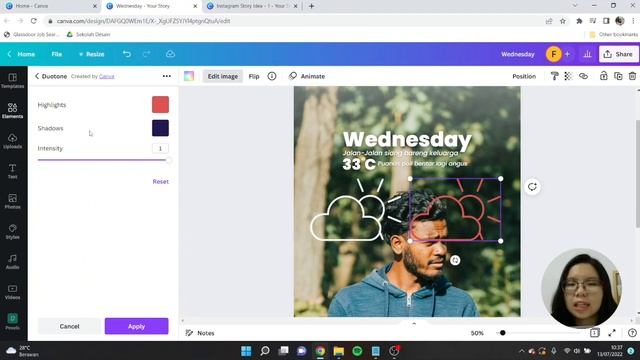The image size is (640, 360).
Task: Open the image color gradient picker
Action: point(189,76)
